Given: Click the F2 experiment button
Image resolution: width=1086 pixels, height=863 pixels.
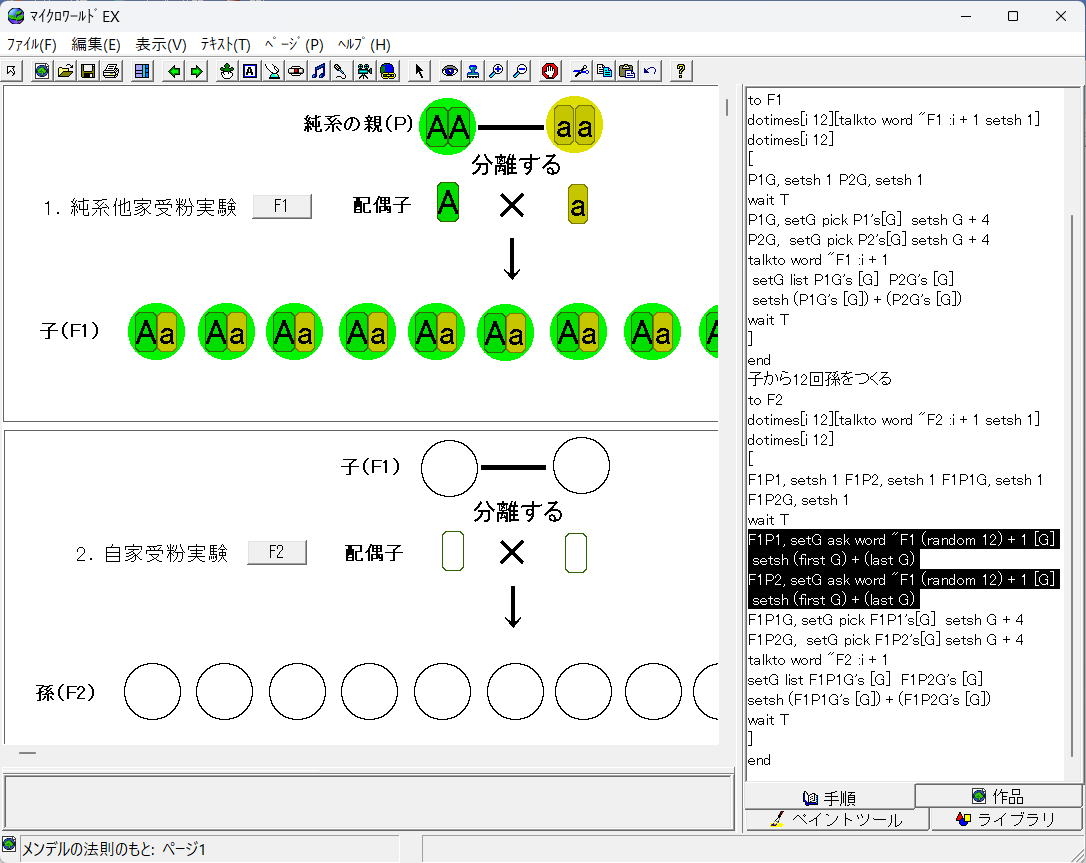Looking at the screenshot, I should [276, 552].
